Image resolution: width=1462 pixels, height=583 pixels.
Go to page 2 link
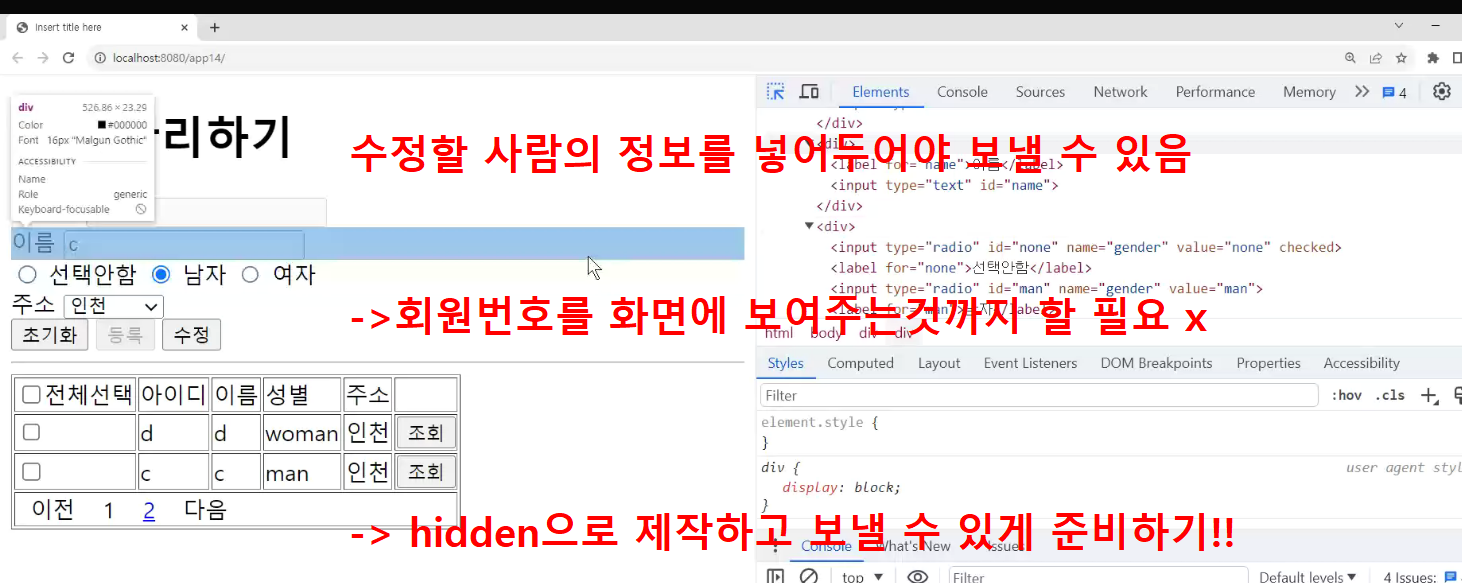(x=149, y=510)
